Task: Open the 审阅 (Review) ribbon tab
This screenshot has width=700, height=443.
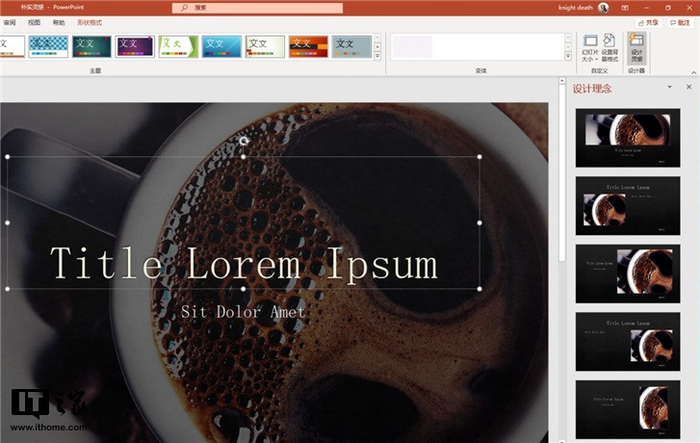Action: [x=9, y=22]
